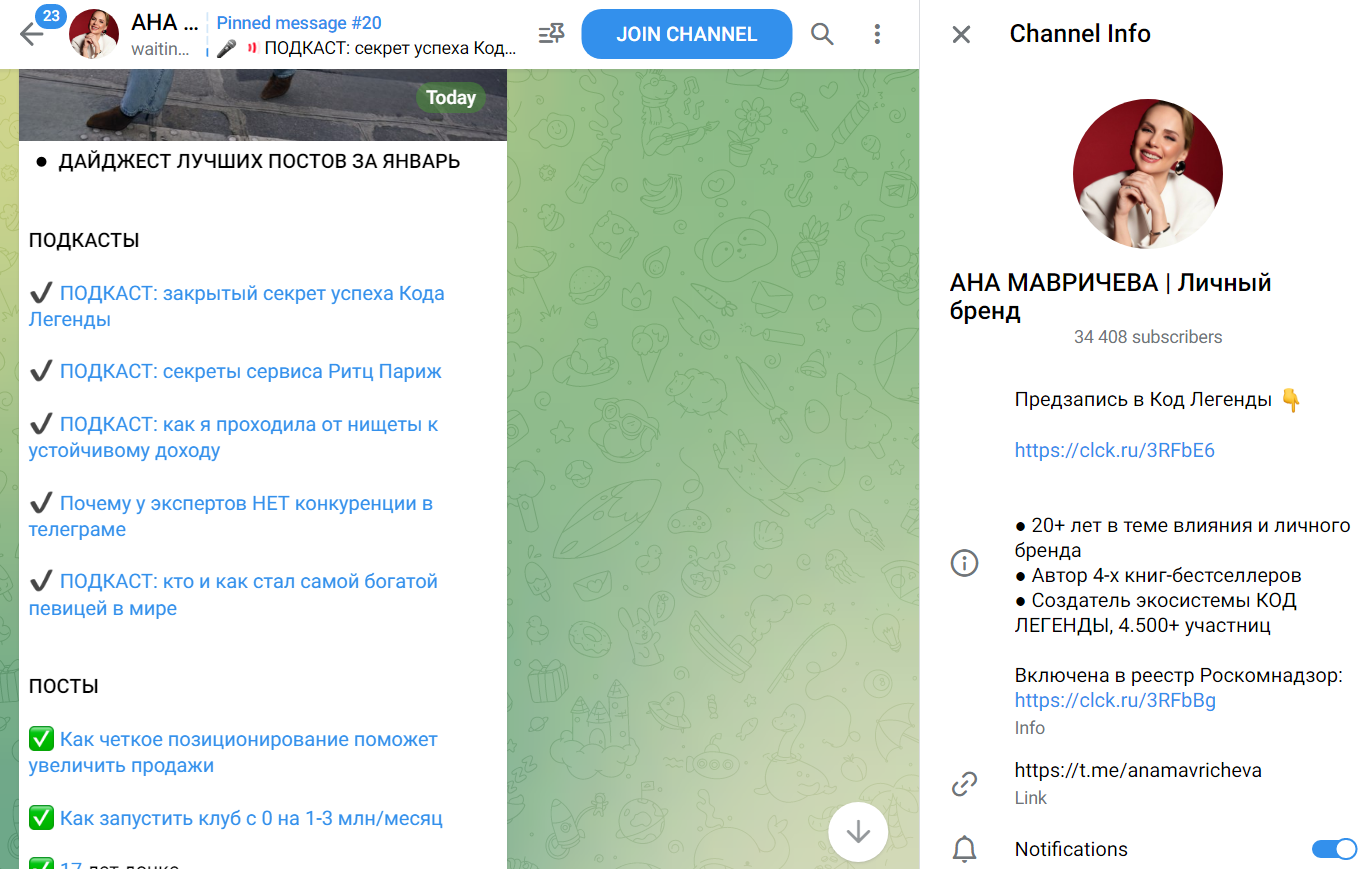The width and height of the screenshot is (1367, 869).
Task: Open podcast link about самой богатой певицей в мире
Action: click(x=234, y=595)
